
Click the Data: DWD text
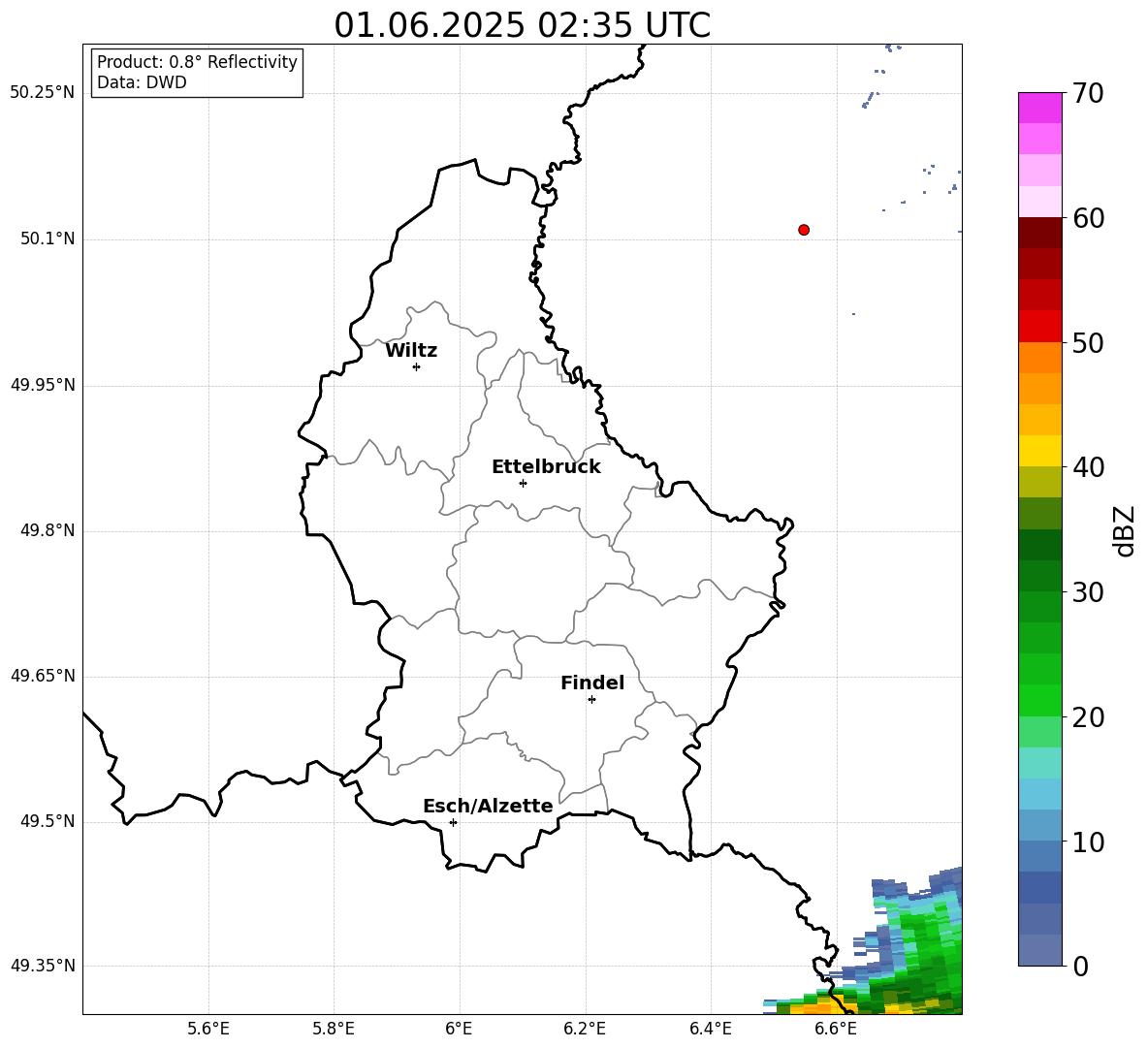(142, 82)
